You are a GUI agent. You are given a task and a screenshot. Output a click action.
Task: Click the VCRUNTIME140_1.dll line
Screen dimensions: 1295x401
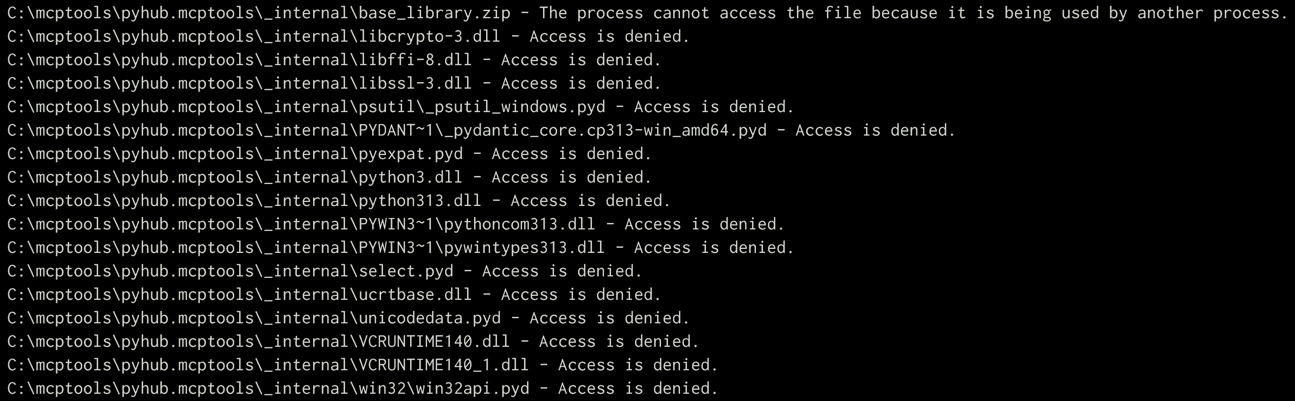pyautogui.click(x=361, y=365)
